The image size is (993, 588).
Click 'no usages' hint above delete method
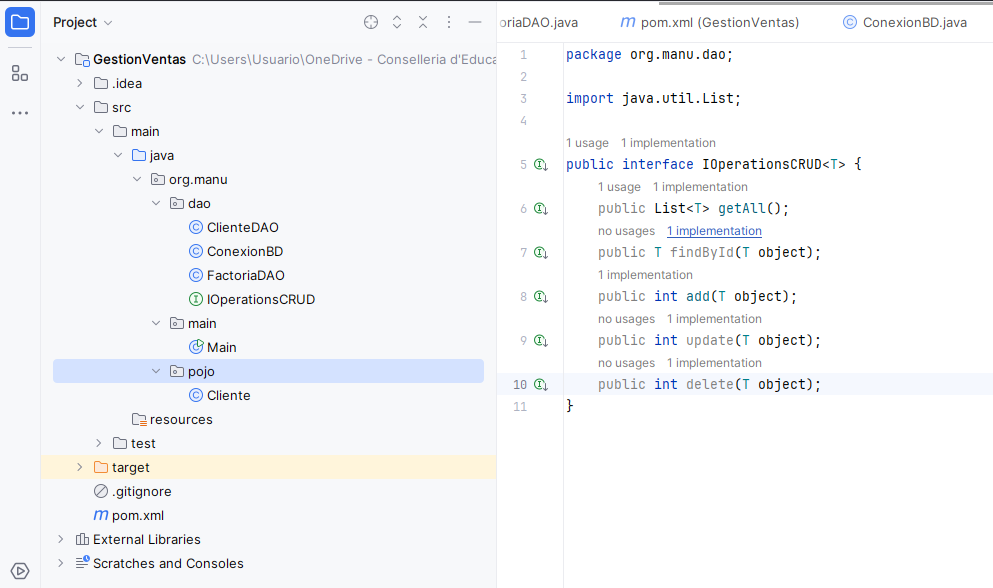tap(626, 363)
